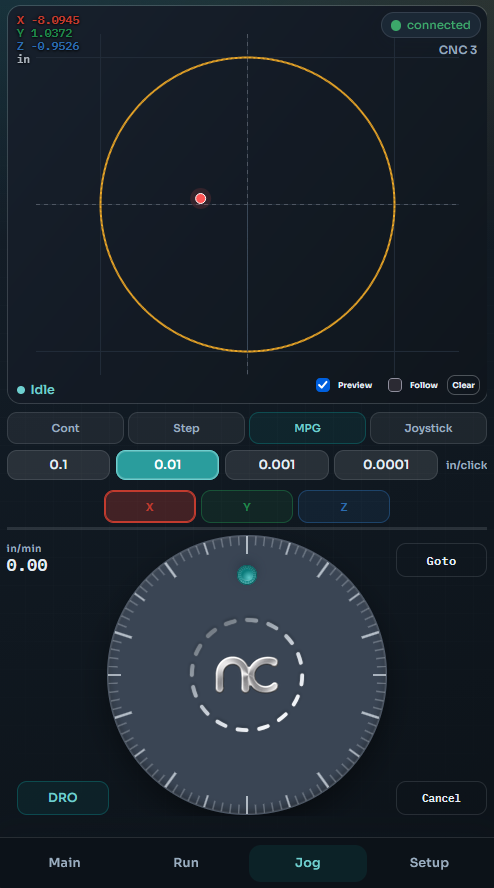Click the X -8.0945 coordinate readout

click(x=48, y=20)
